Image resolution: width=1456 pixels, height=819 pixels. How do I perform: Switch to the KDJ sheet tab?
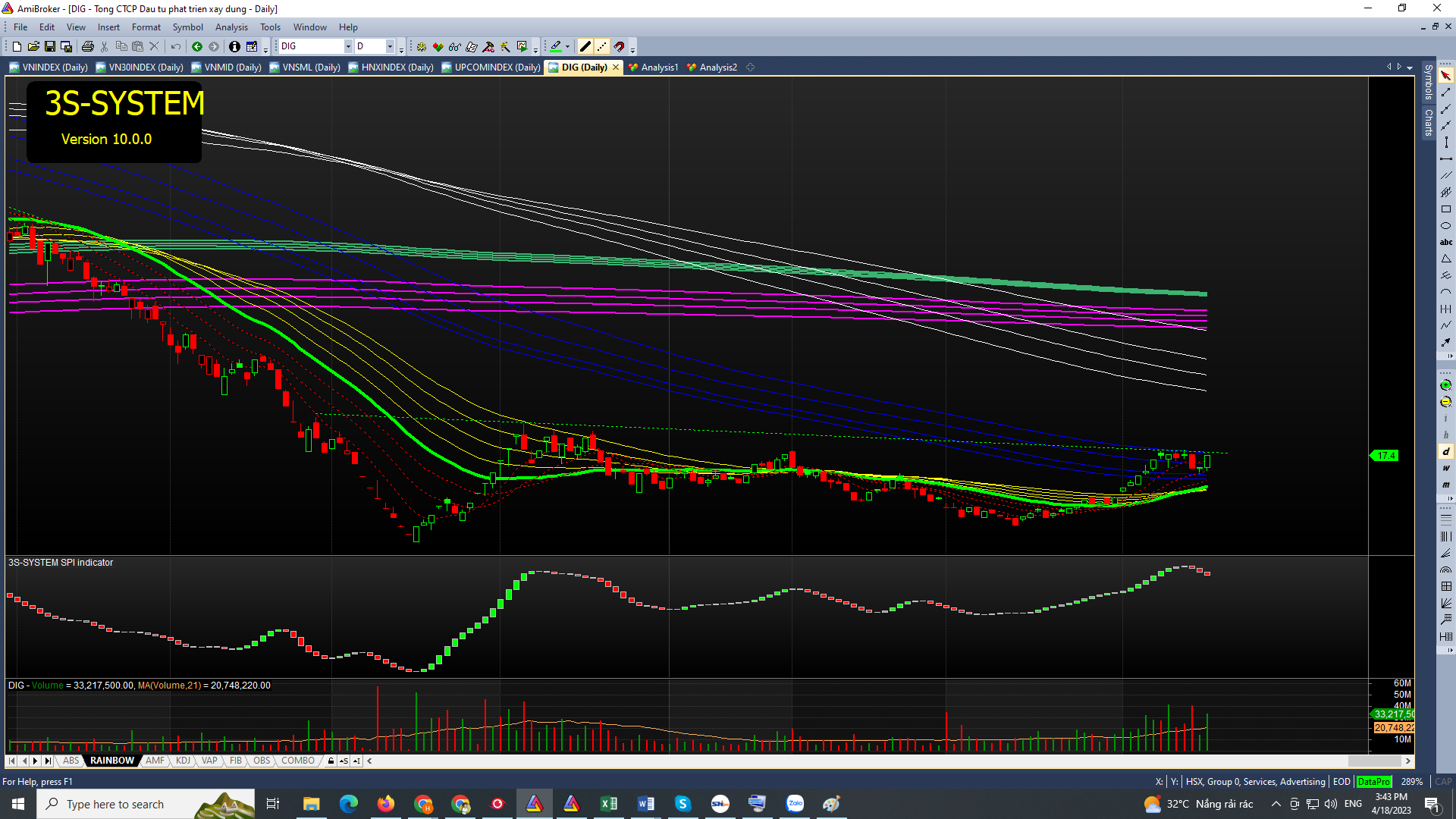click(183, 761)
